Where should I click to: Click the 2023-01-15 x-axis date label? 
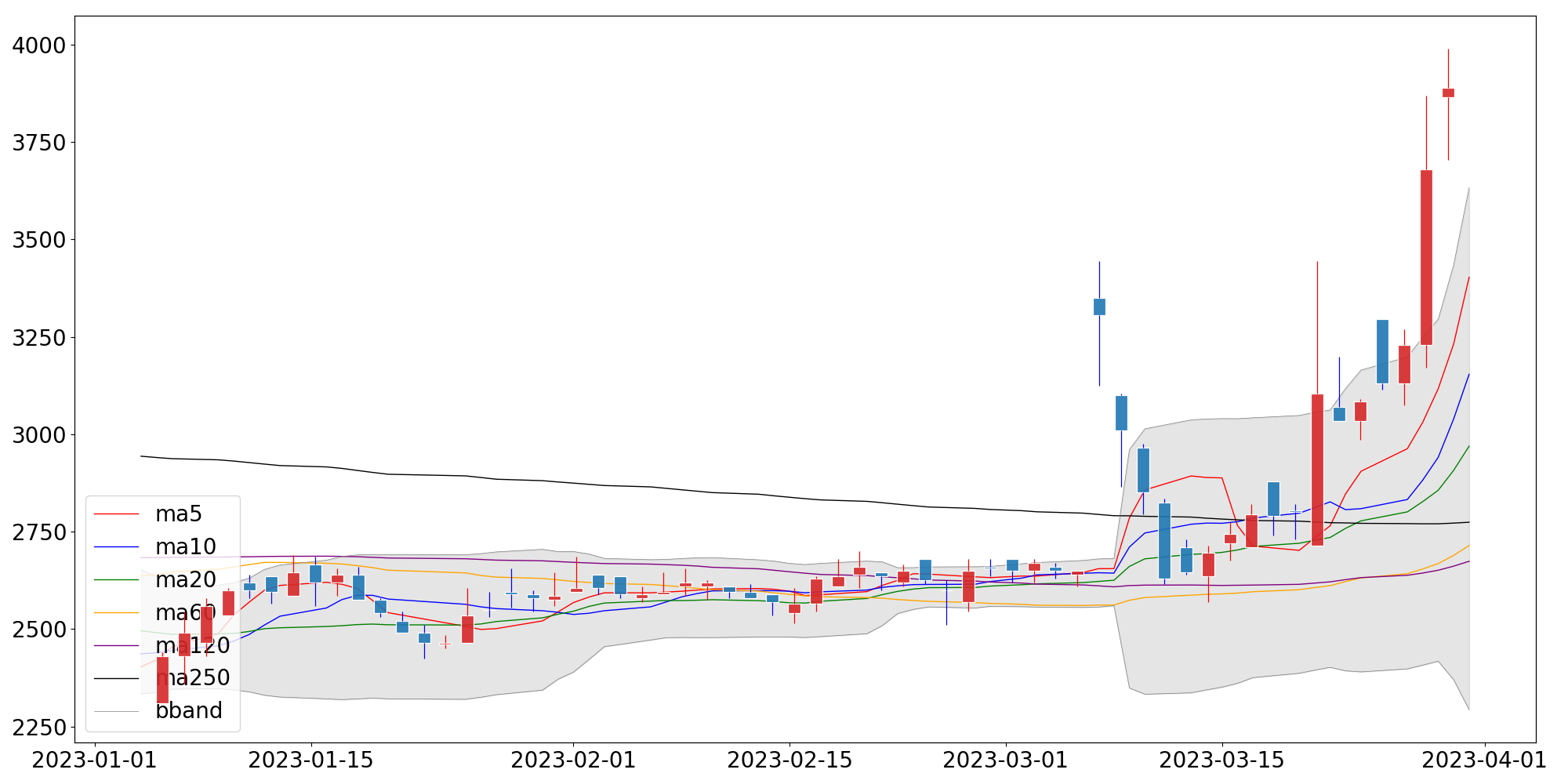coord(311,761)
